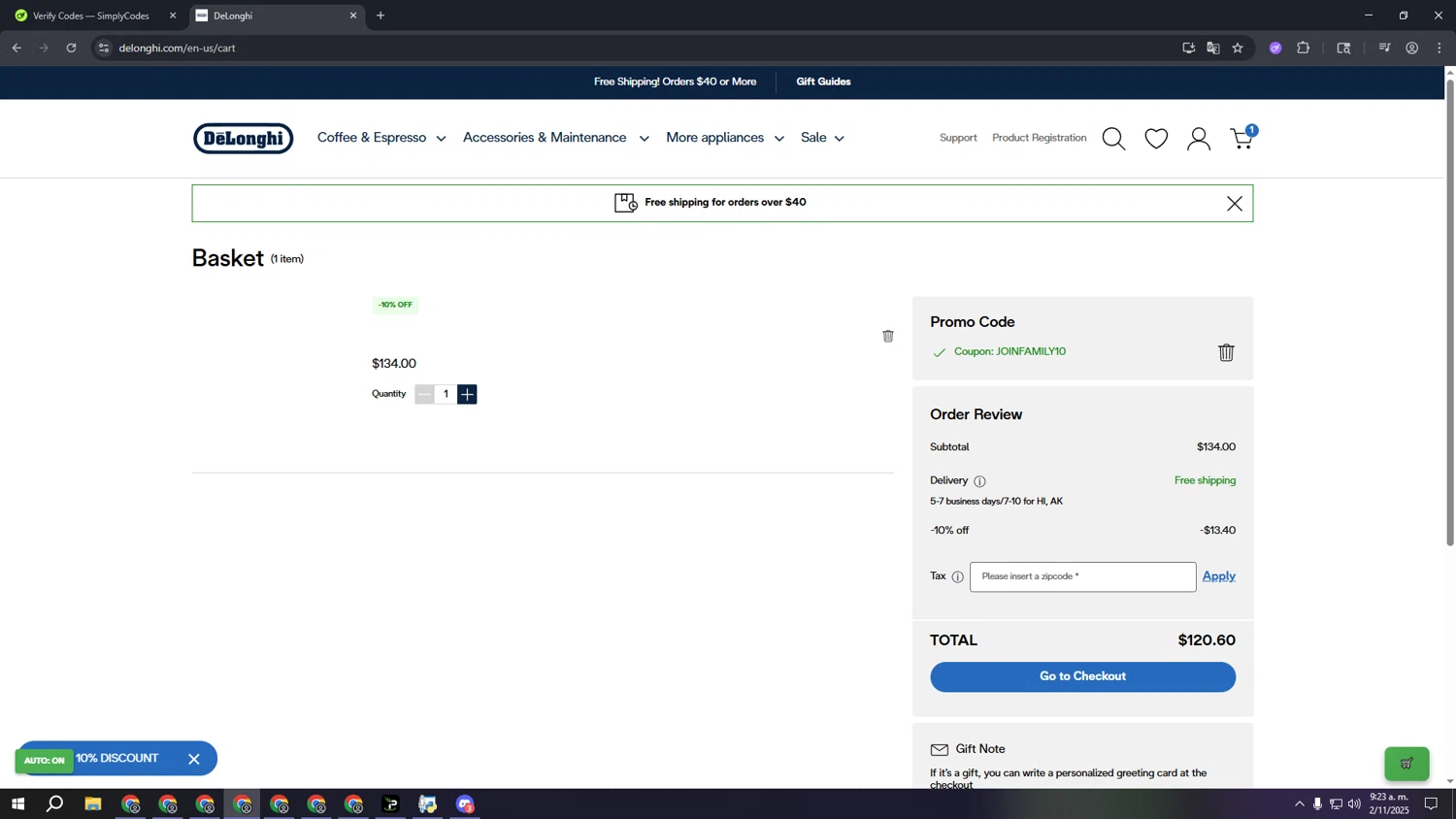Click the De'Longhi logo

pyautogui.click(x=243, y=139)
